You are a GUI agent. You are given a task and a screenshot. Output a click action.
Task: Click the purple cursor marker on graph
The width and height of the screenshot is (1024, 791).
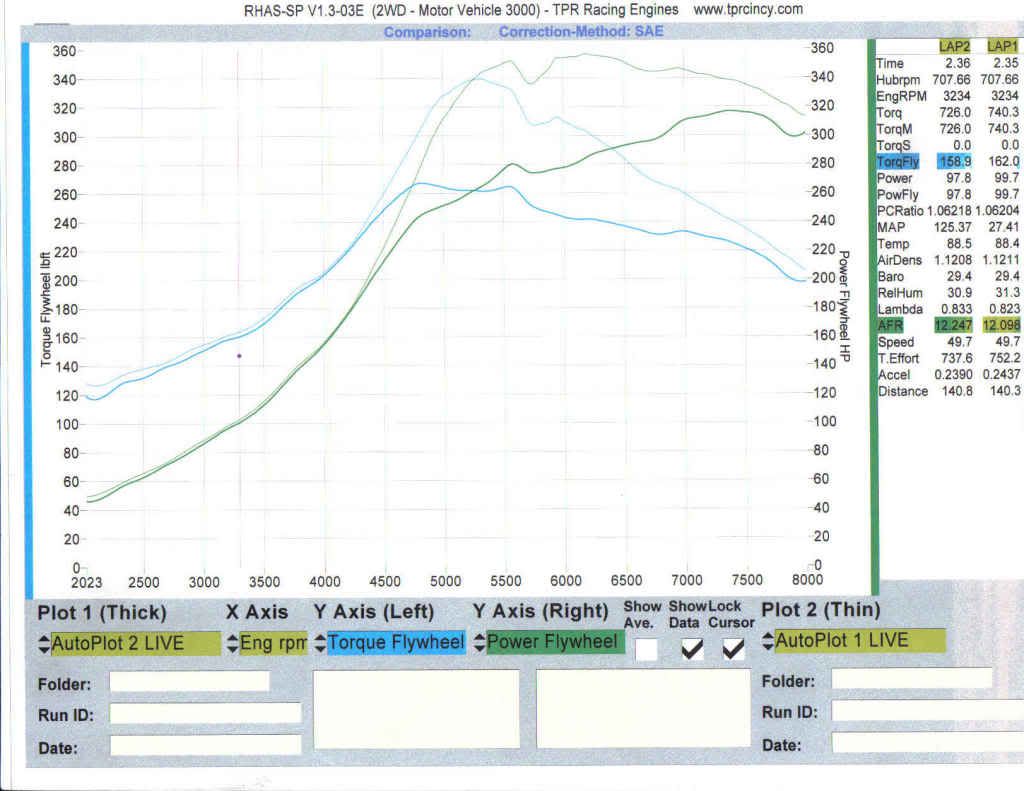point(239,355)
